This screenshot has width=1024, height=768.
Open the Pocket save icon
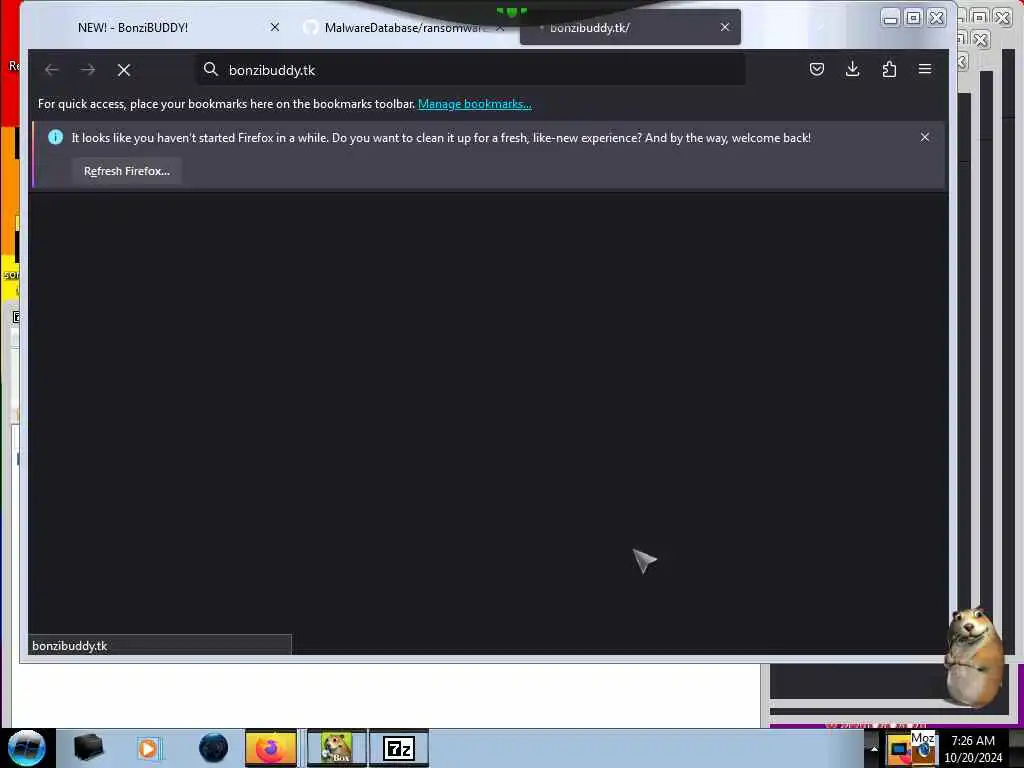[x=816, y=69]
